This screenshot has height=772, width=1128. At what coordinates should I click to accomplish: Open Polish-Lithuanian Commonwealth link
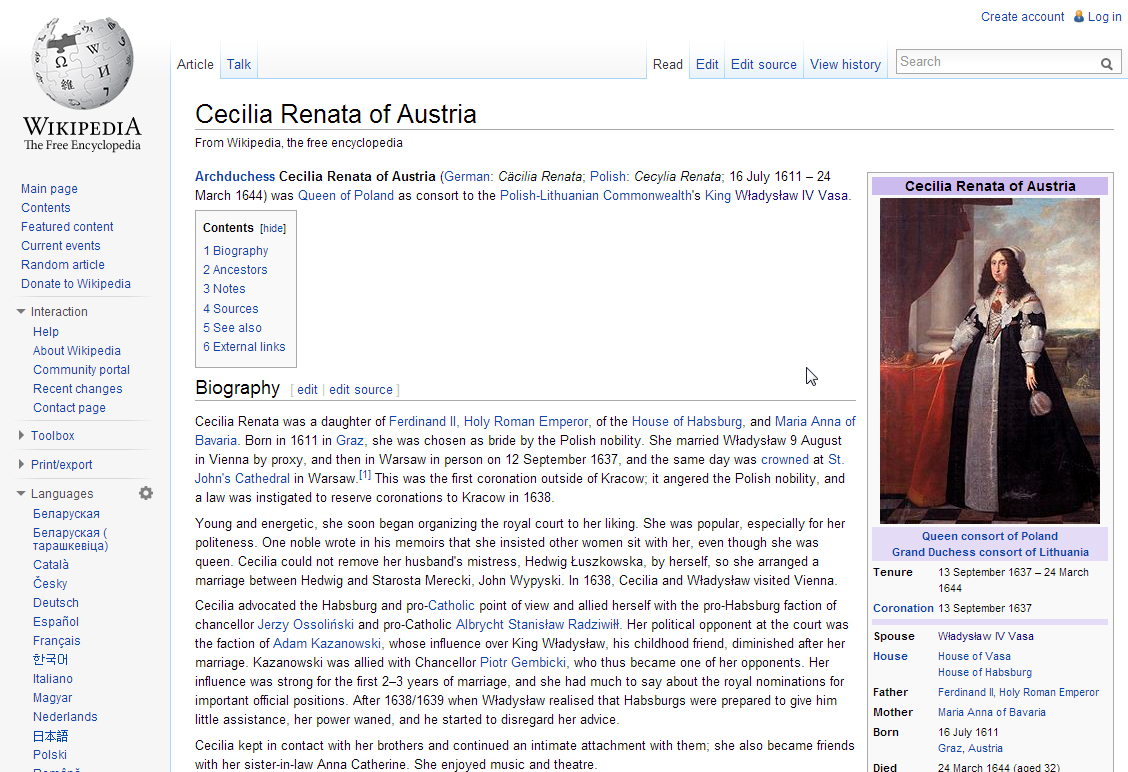(596, 196)
